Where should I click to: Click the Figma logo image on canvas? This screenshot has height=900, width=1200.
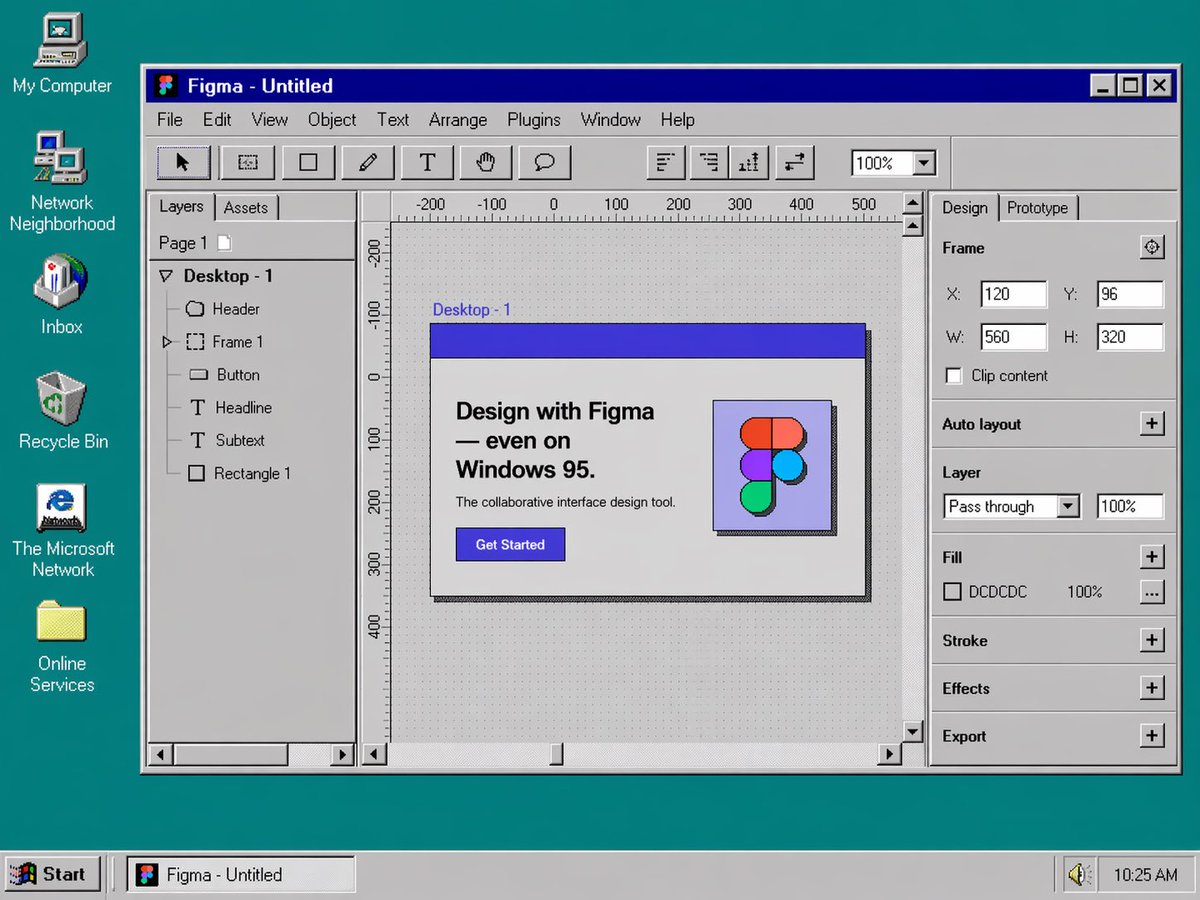(x=772, y=466)
